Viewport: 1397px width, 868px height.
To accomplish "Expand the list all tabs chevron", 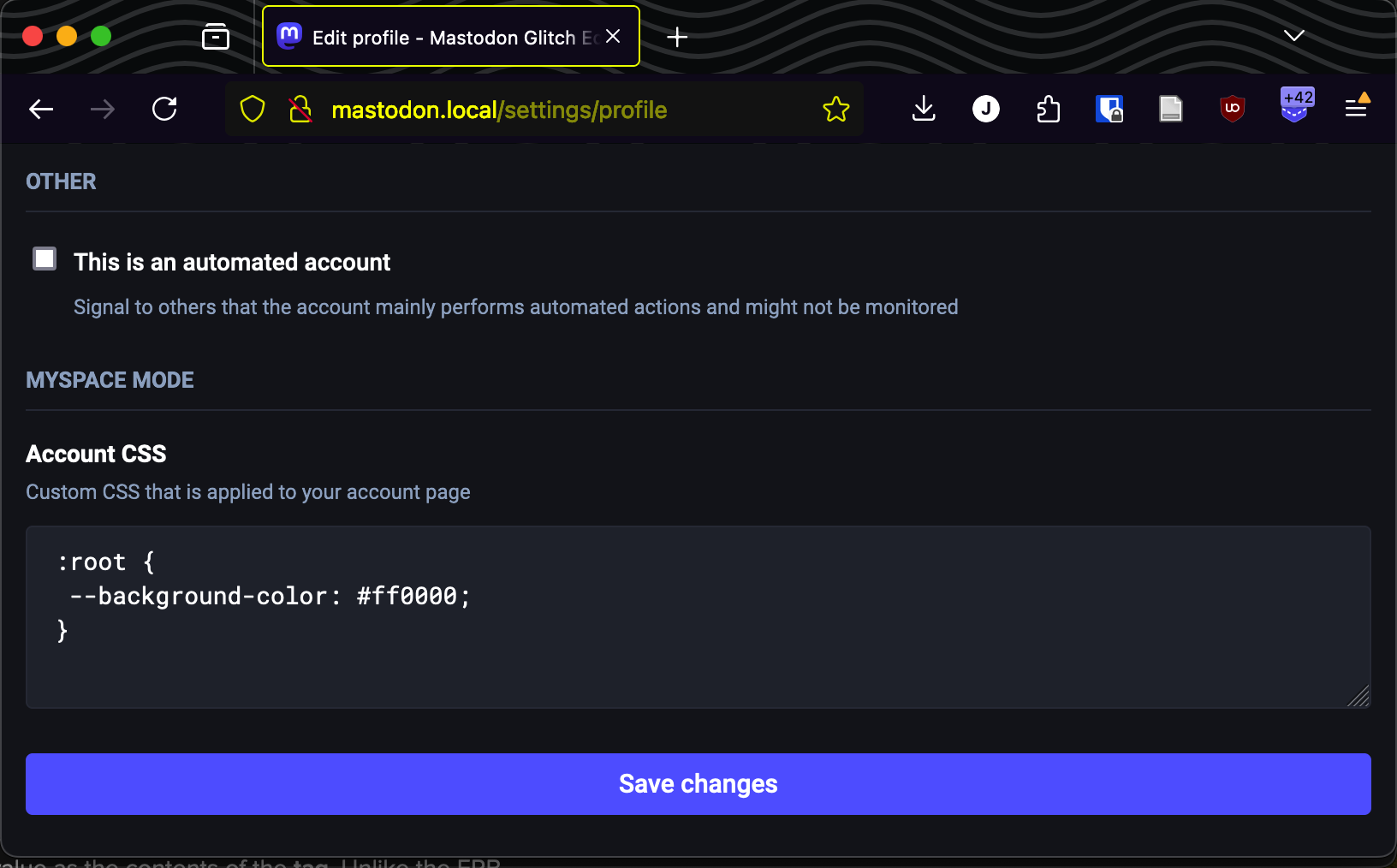I will coord(1294,35).
